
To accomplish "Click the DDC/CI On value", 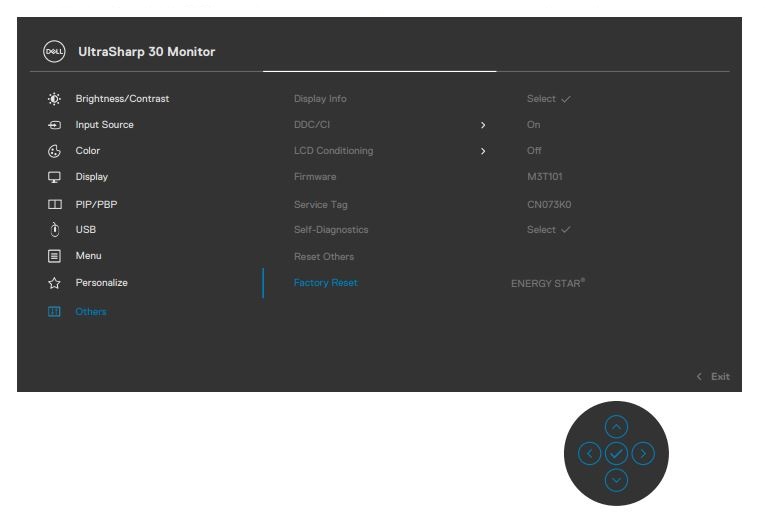I will click(533, 124).
